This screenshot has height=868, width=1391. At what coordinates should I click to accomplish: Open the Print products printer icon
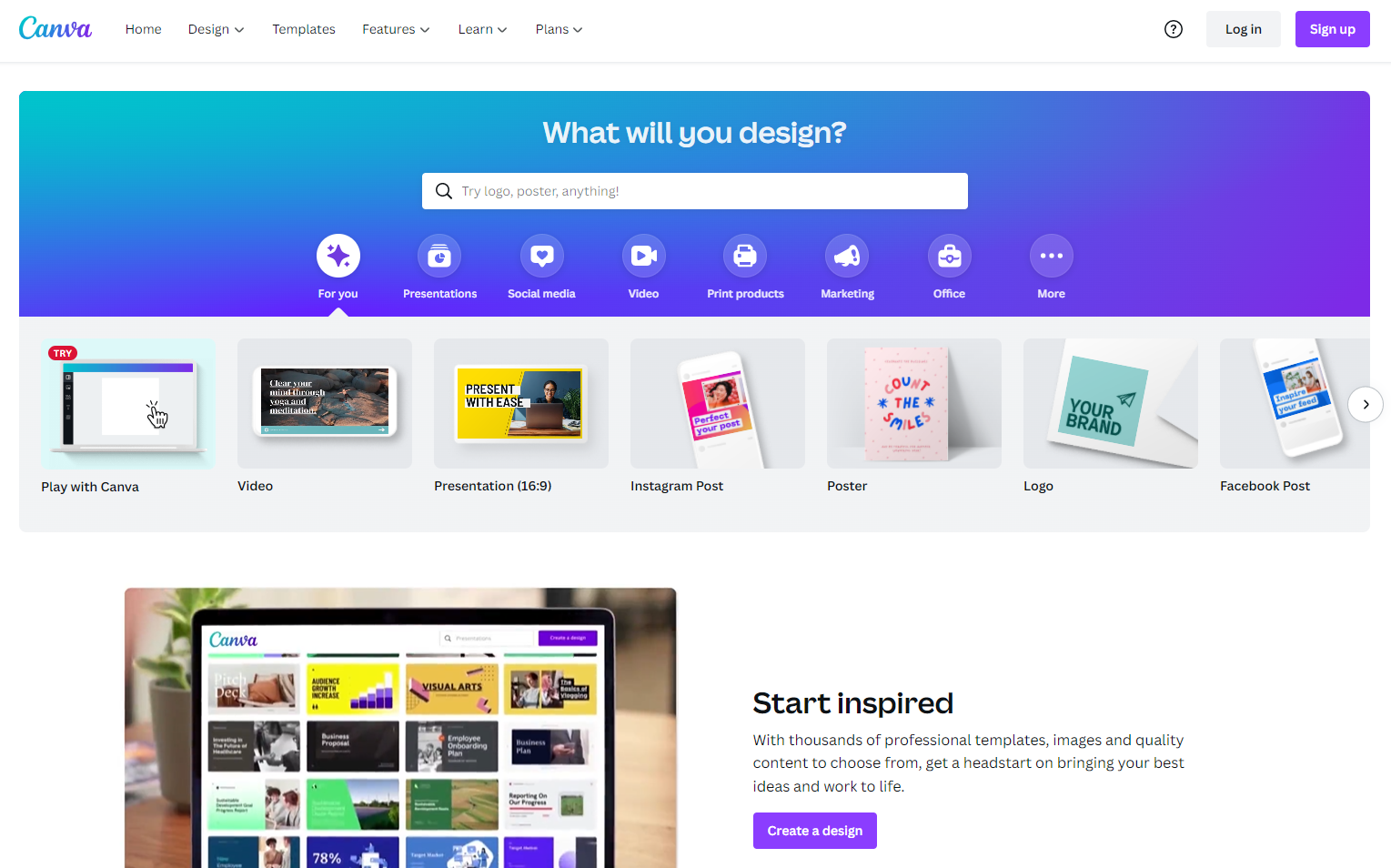(x=745, y=256)
